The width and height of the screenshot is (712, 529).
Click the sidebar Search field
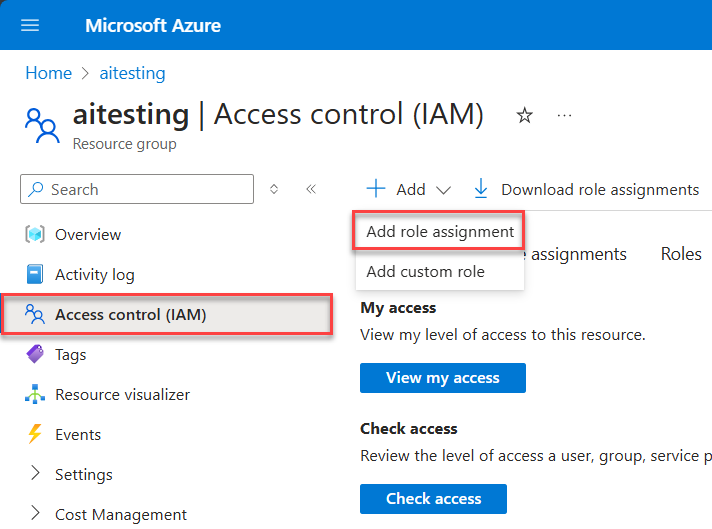click(138, 189)
